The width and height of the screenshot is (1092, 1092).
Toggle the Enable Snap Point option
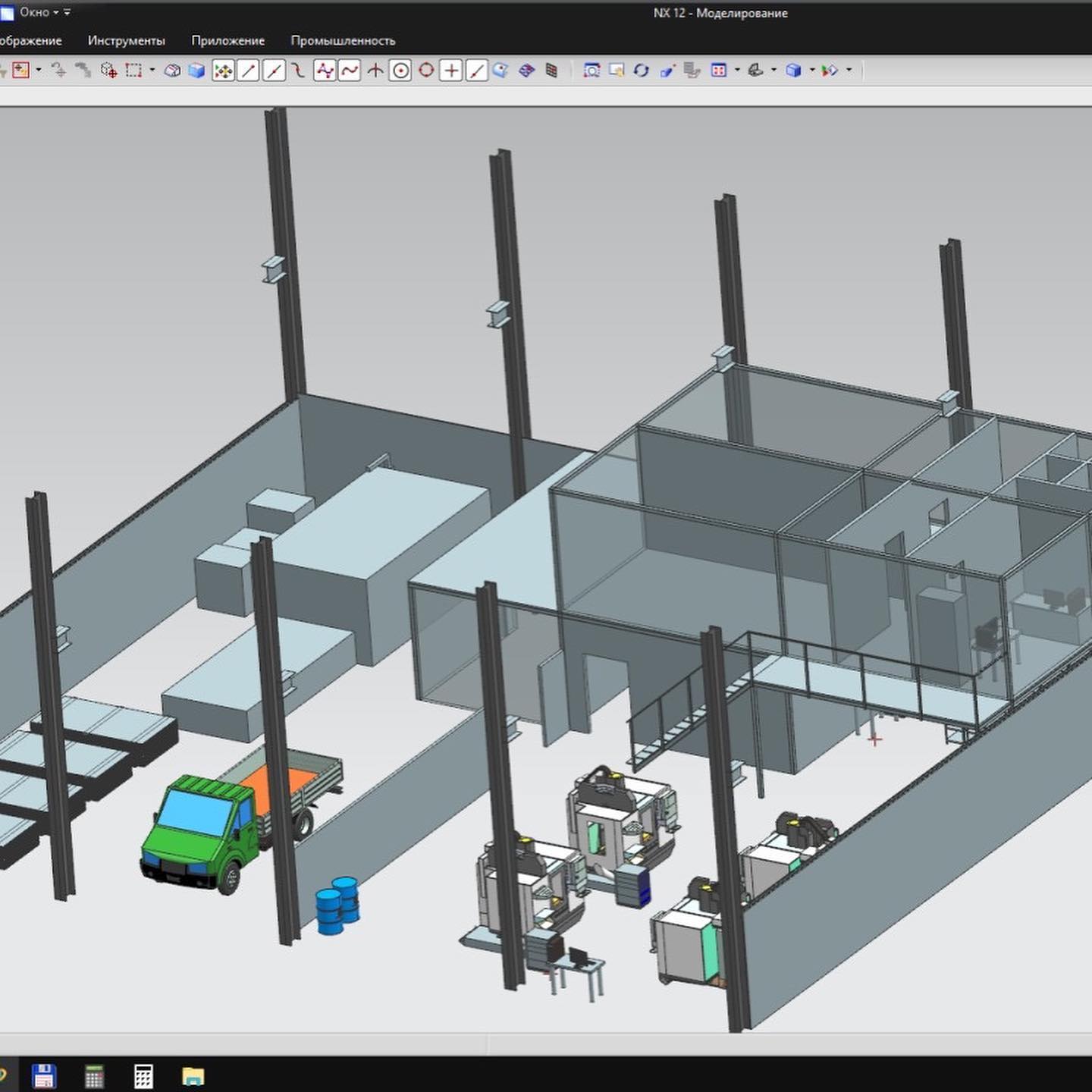[x=223, y=71]
